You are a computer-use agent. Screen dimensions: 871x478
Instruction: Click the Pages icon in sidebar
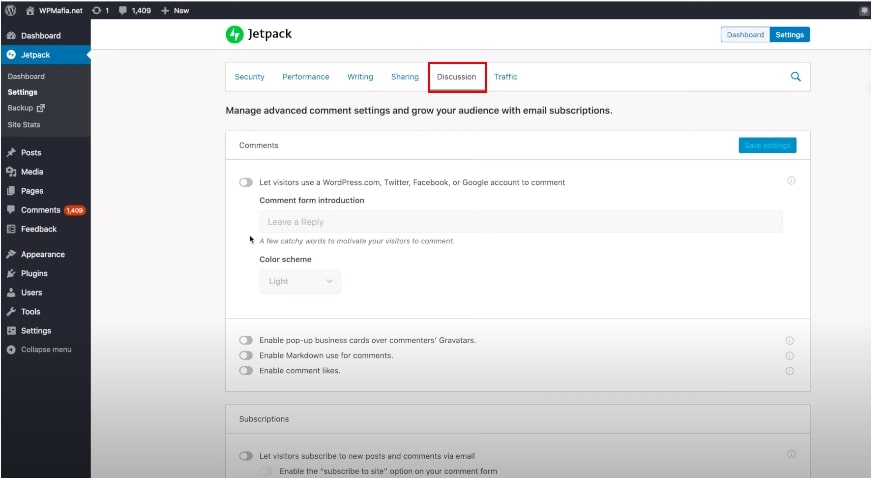point(11,190)
